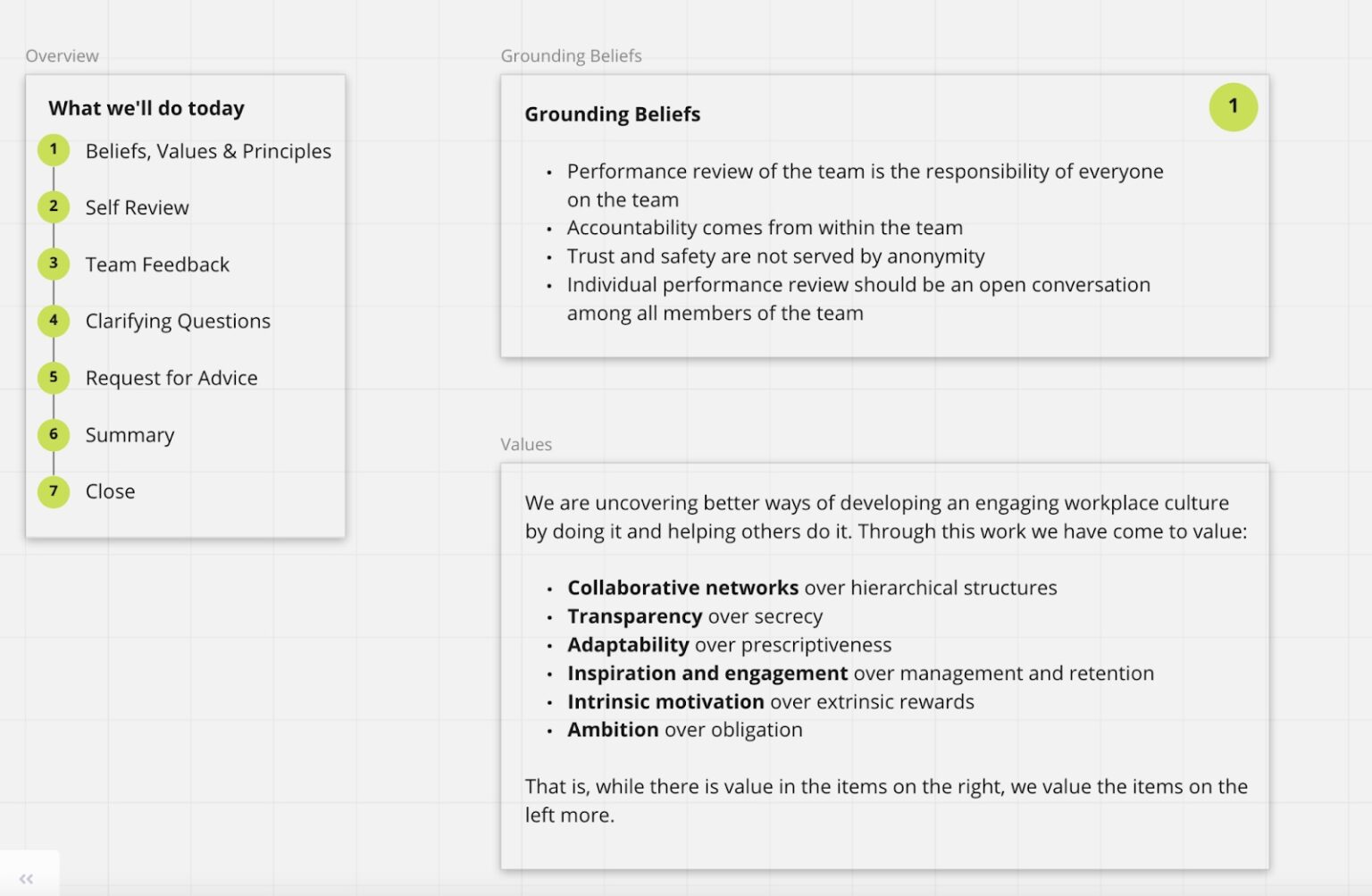Select the Self Review agenda item
The height and width of the screenshot is (896, 1372).
point(137,207)
